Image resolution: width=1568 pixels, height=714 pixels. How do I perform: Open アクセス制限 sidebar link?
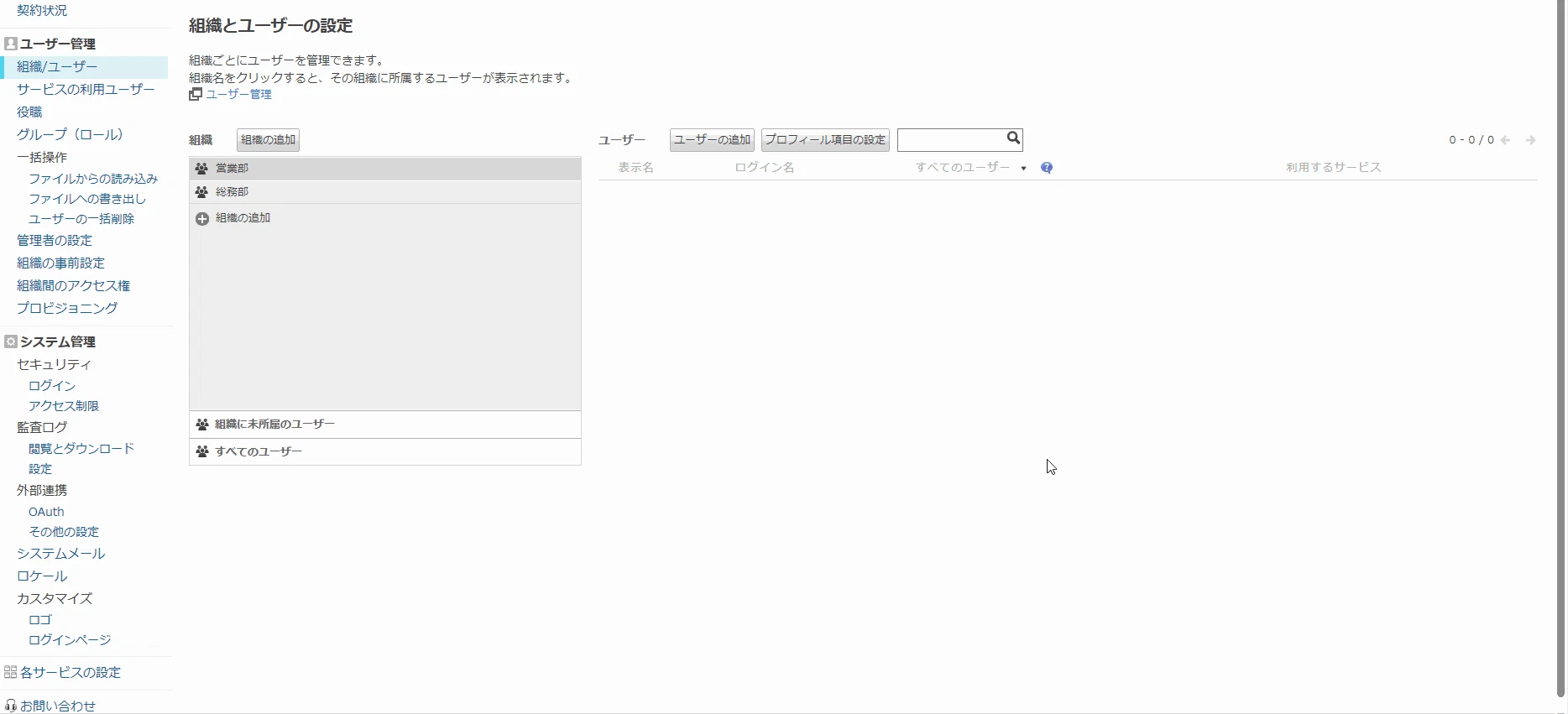pos(64,406)
